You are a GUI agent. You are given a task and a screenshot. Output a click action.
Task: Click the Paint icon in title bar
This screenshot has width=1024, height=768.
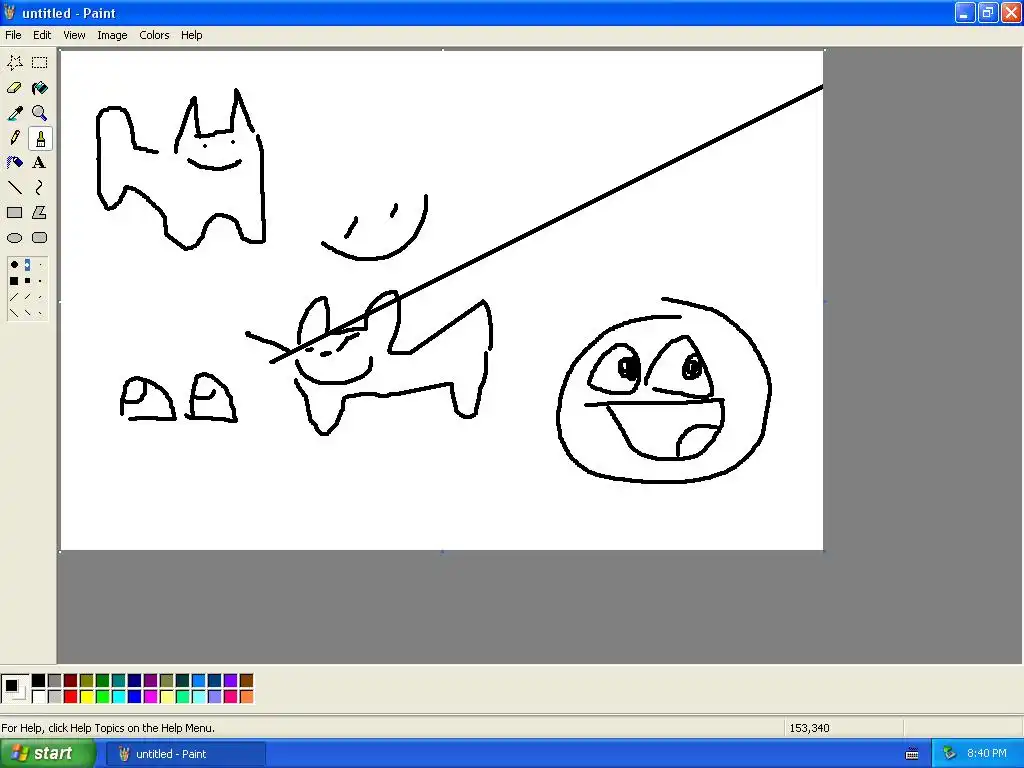(10, 12)
